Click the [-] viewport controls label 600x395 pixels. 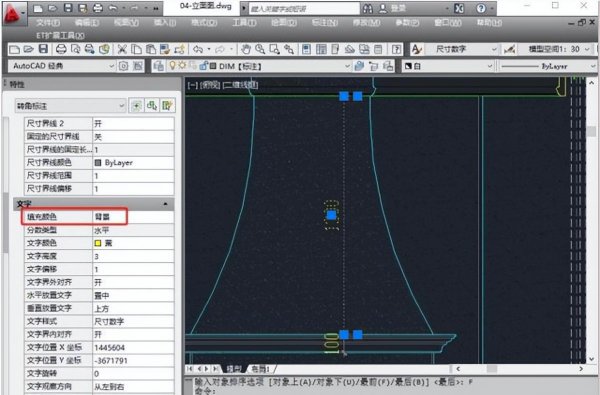point(192,85)
